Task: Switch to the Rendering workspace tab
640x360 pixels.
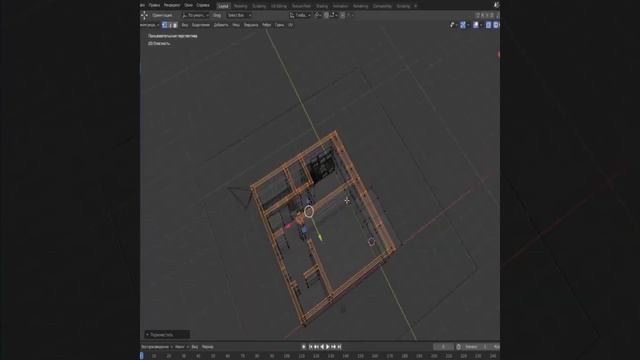Action: [x=360, y=6]
